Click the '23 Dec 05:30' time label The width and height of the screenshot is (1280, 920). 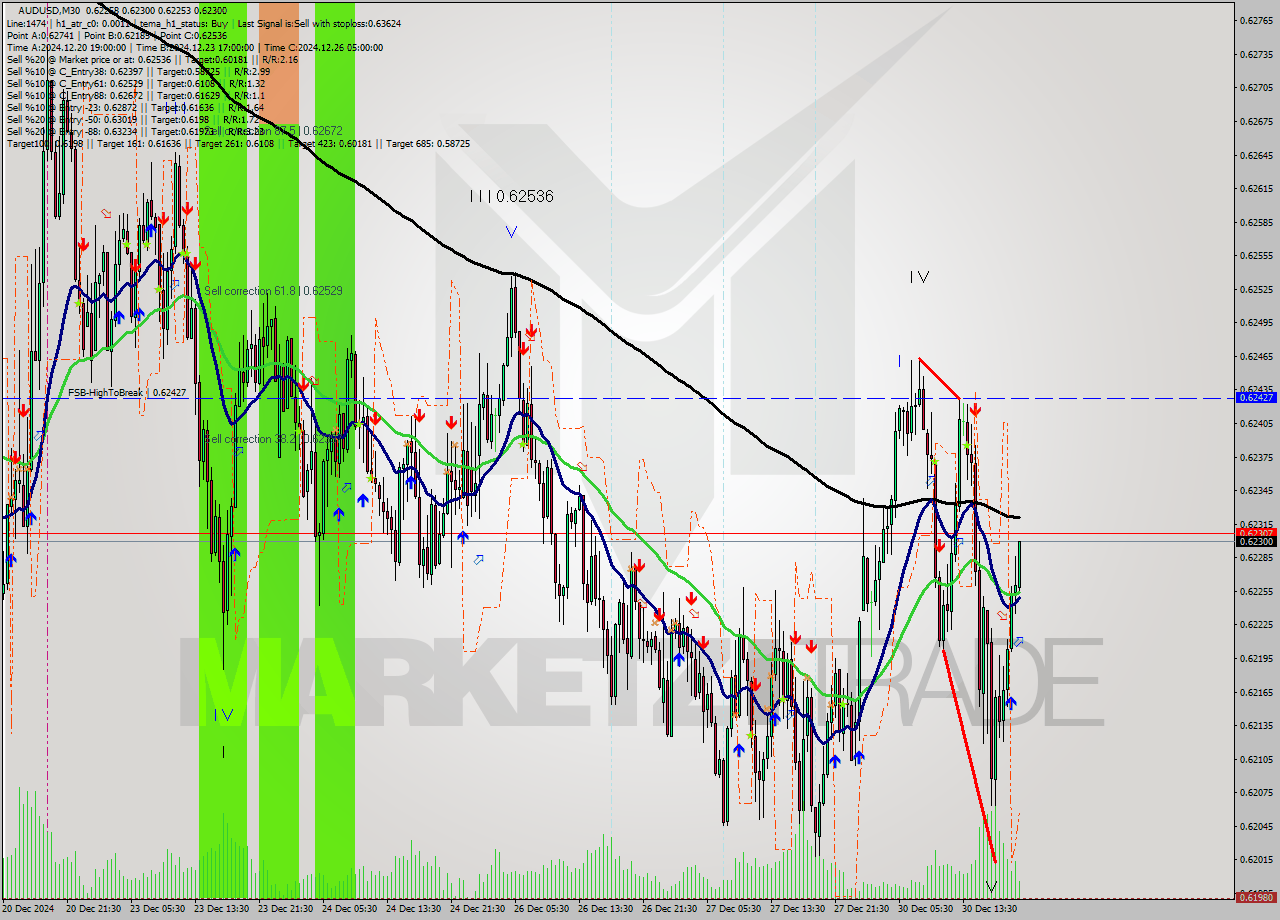[158, 909]
